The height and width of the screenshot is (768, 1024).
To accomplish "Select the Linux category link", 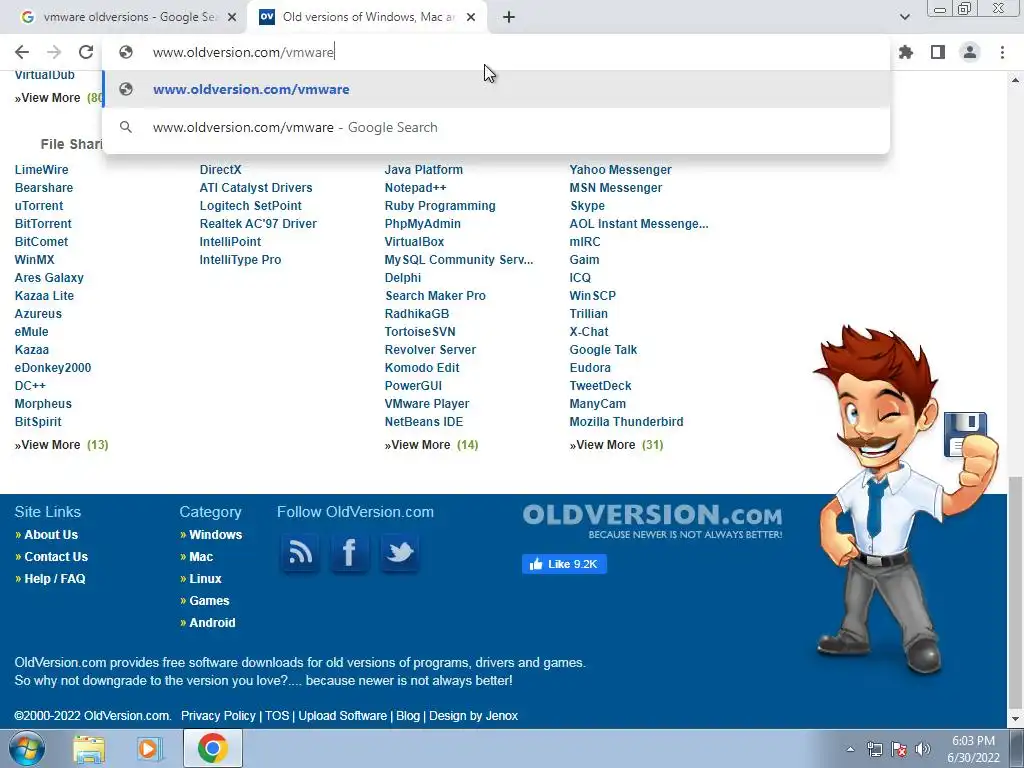I will (x=205, y=579).
